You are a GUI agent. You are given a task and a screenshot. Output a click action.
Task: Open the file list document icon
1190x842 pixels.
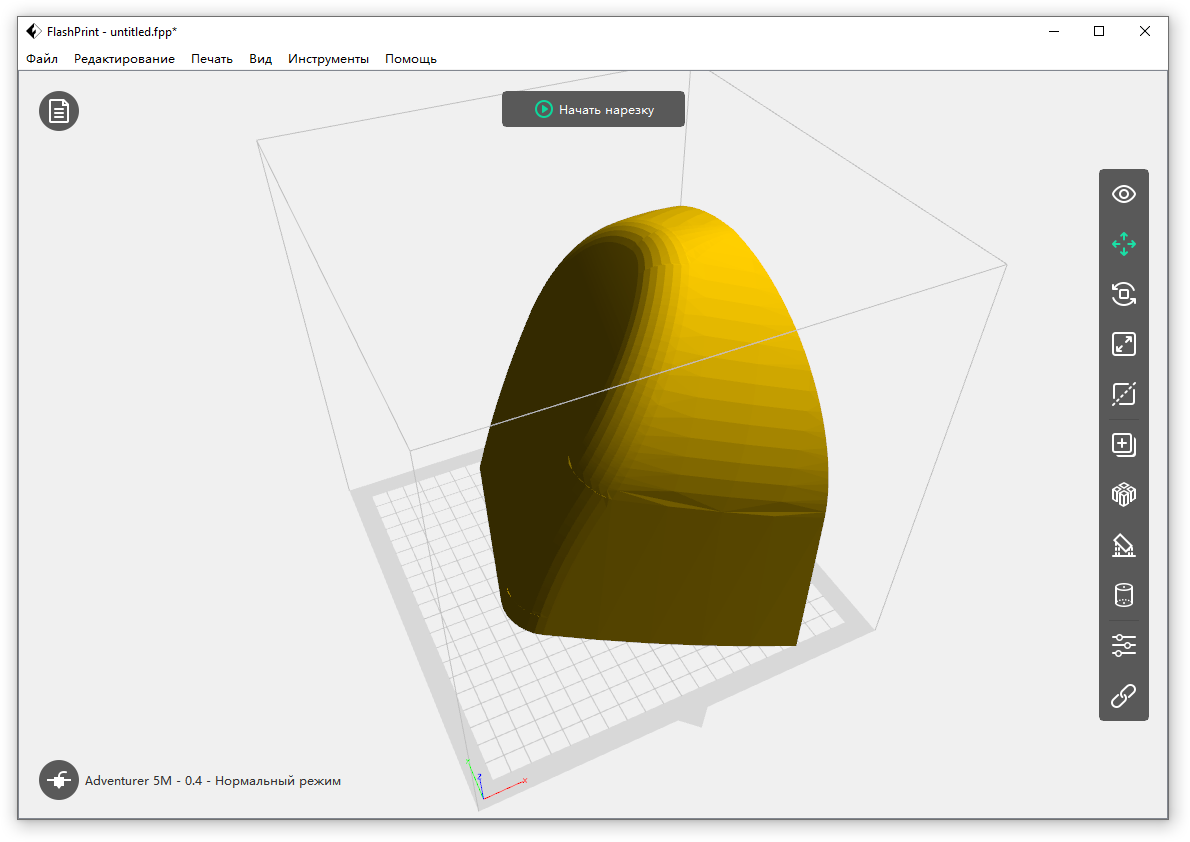click(59, 111)
